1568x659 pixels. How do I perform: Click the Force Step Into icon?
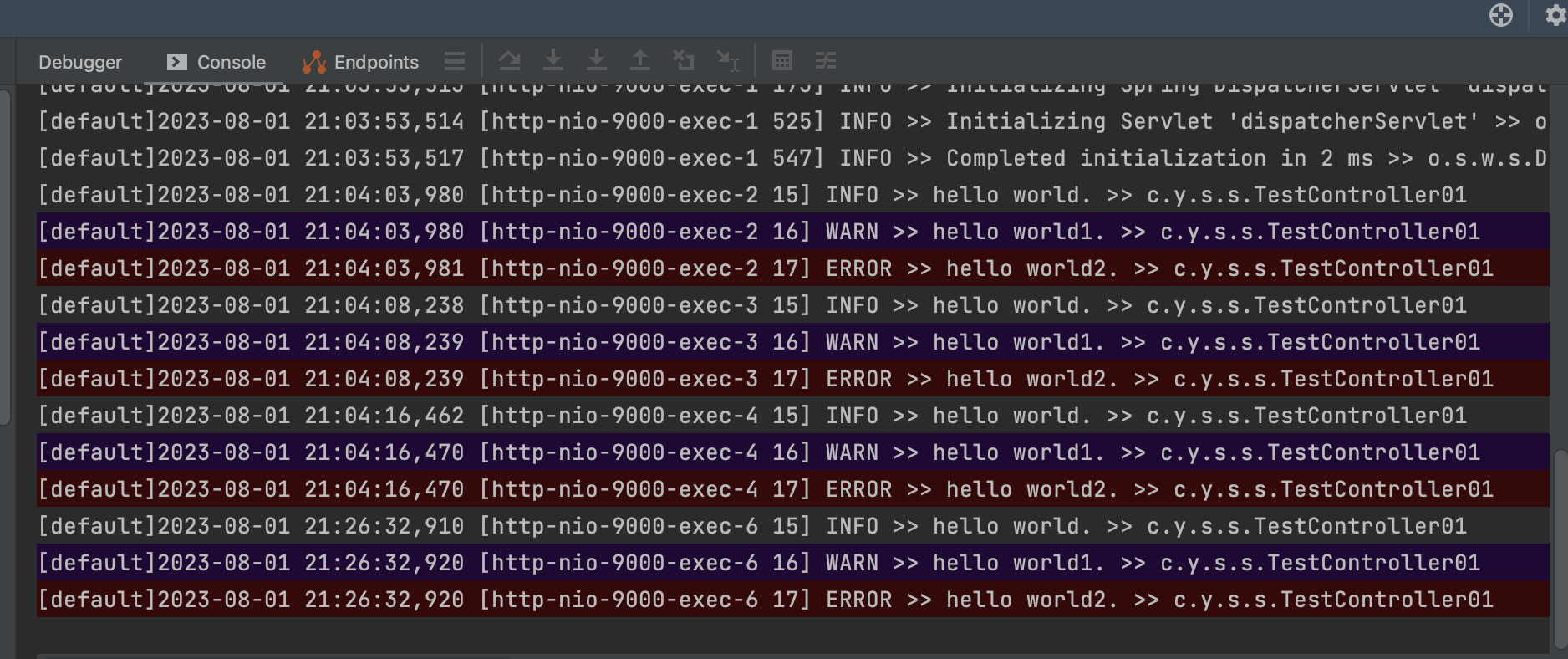click(597, 60)
